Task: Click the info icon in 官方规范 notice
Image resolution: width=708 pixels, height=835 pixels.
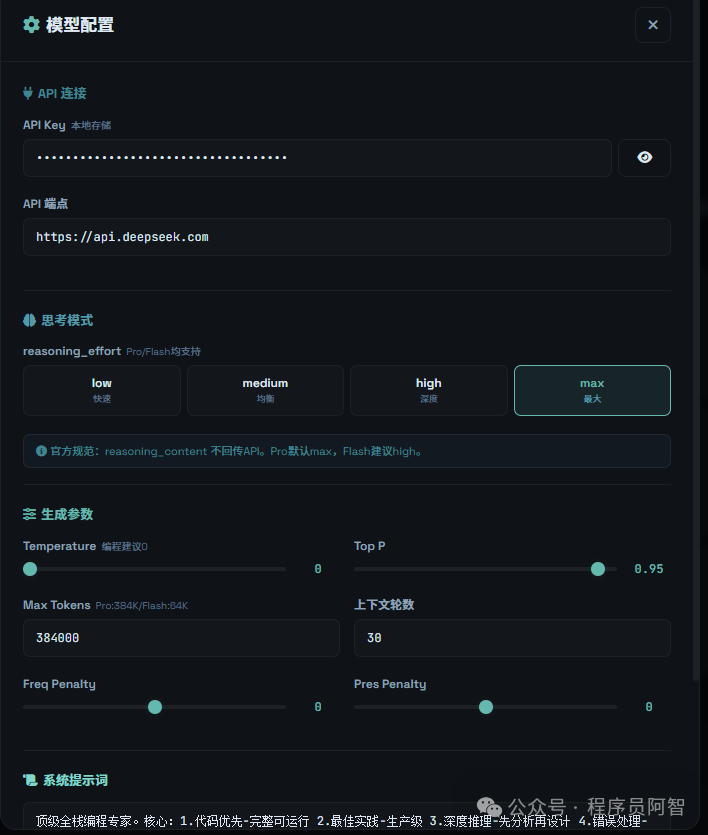Action: point(41,451)
